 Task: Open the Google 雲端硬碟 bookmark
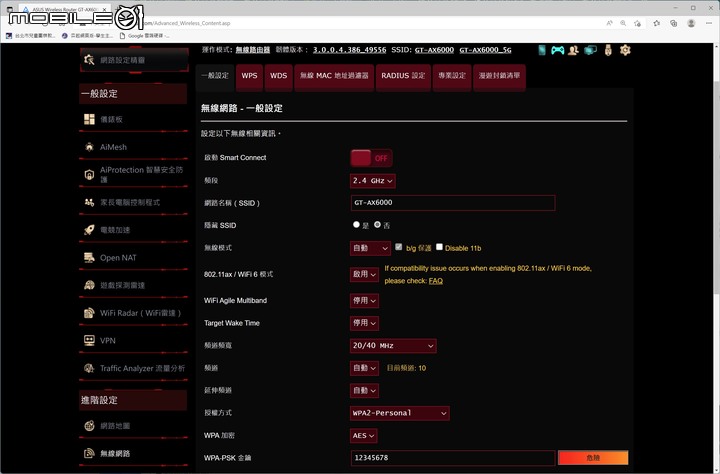pyautogui.click(x=144, y=35)
